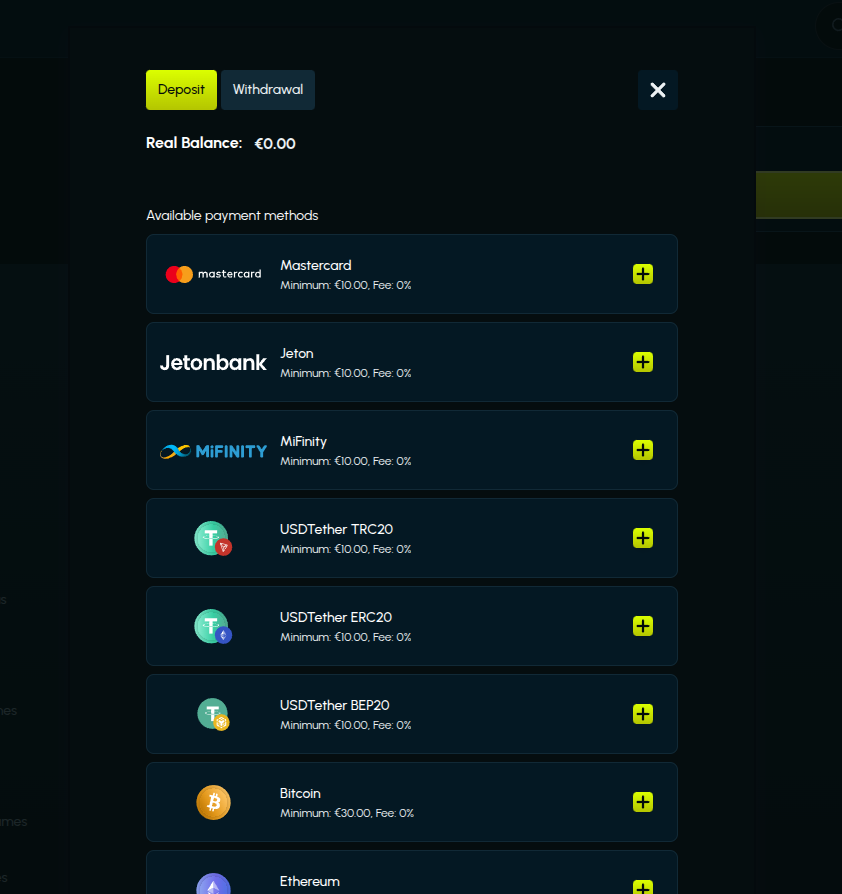Click the orange Bitcoin coin icon
Viewport: 842px width, 894px height.
(213, 802)
